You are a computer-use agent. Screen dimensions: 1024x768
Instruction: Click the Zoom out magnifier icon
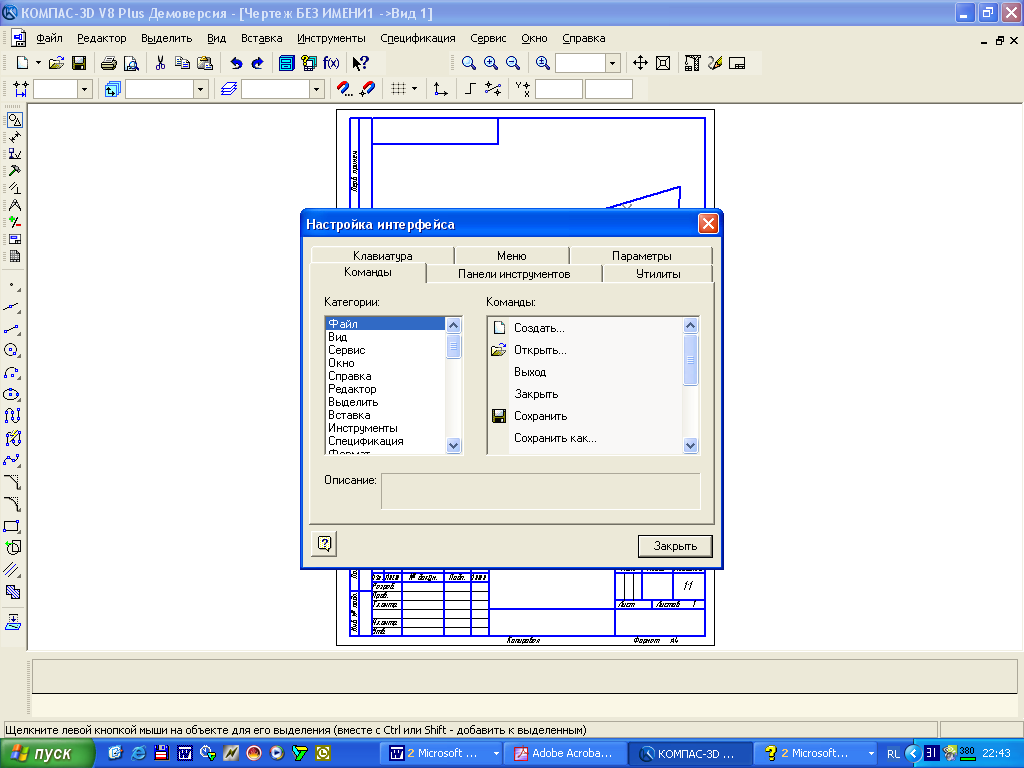513,63
